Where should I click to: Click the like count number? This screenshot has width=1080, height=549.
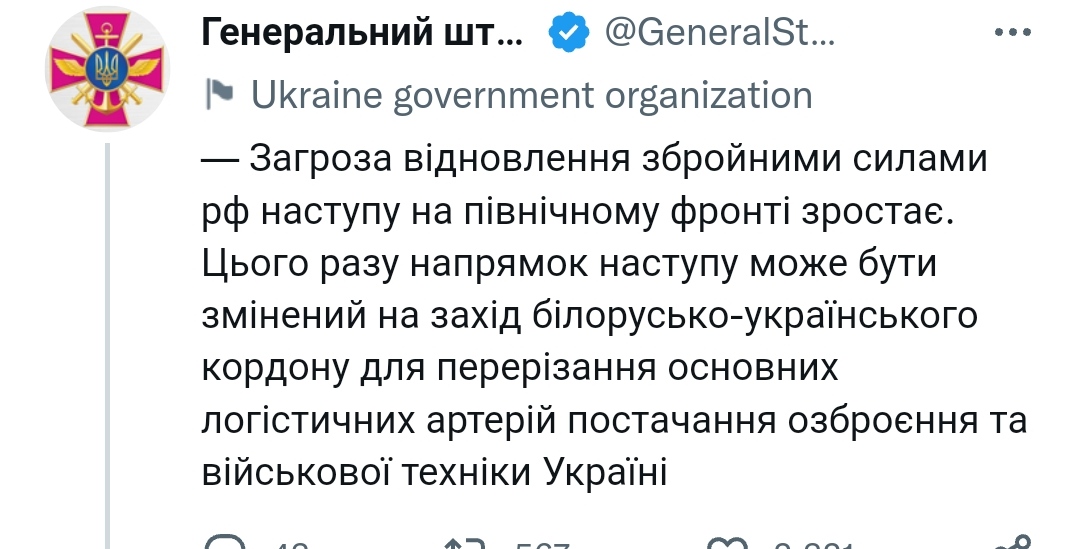click(x=815, y=545)
